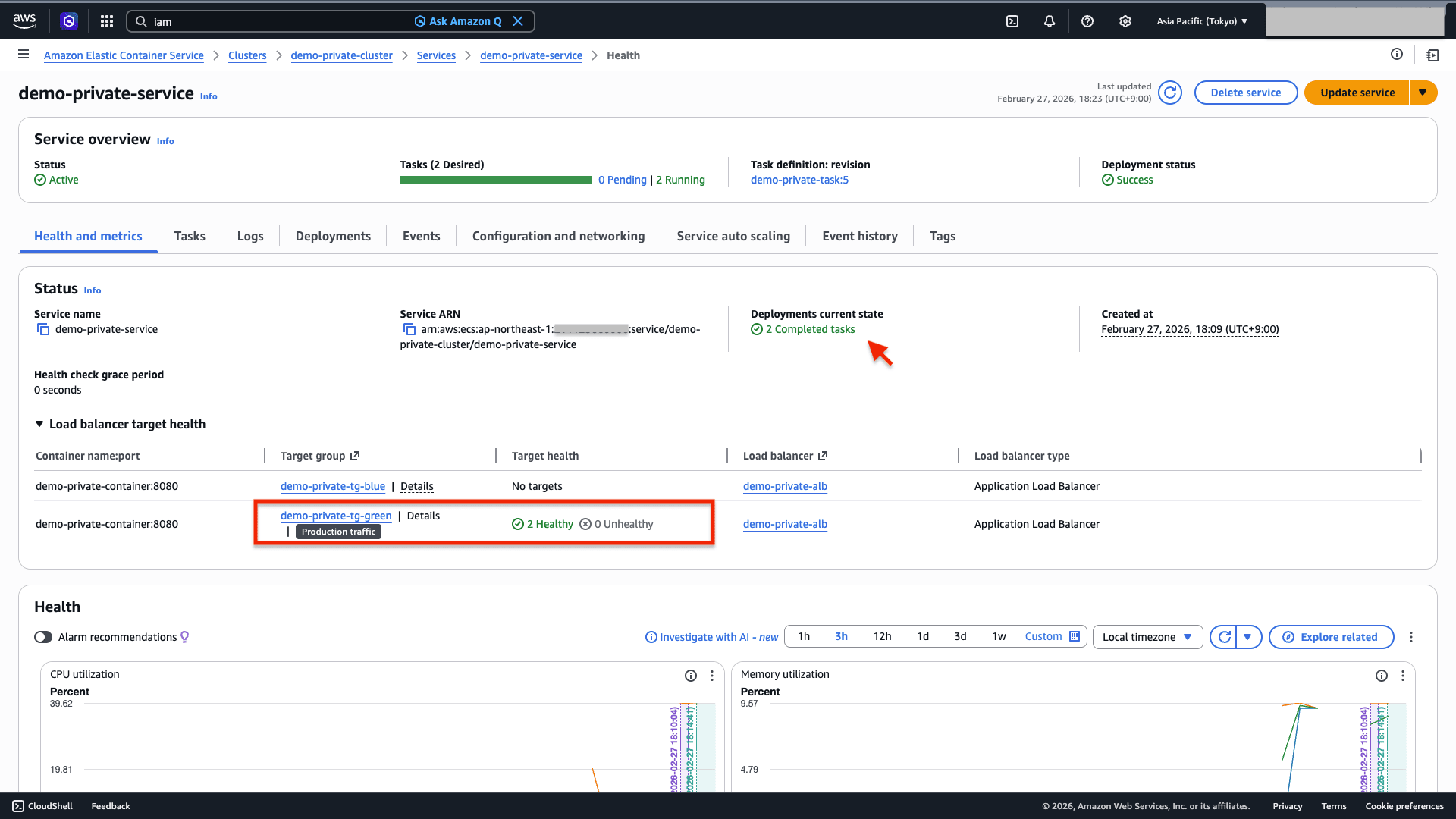Switch to the Deployments tab
Screen dimensions: 1456x819
pos(333,236)
